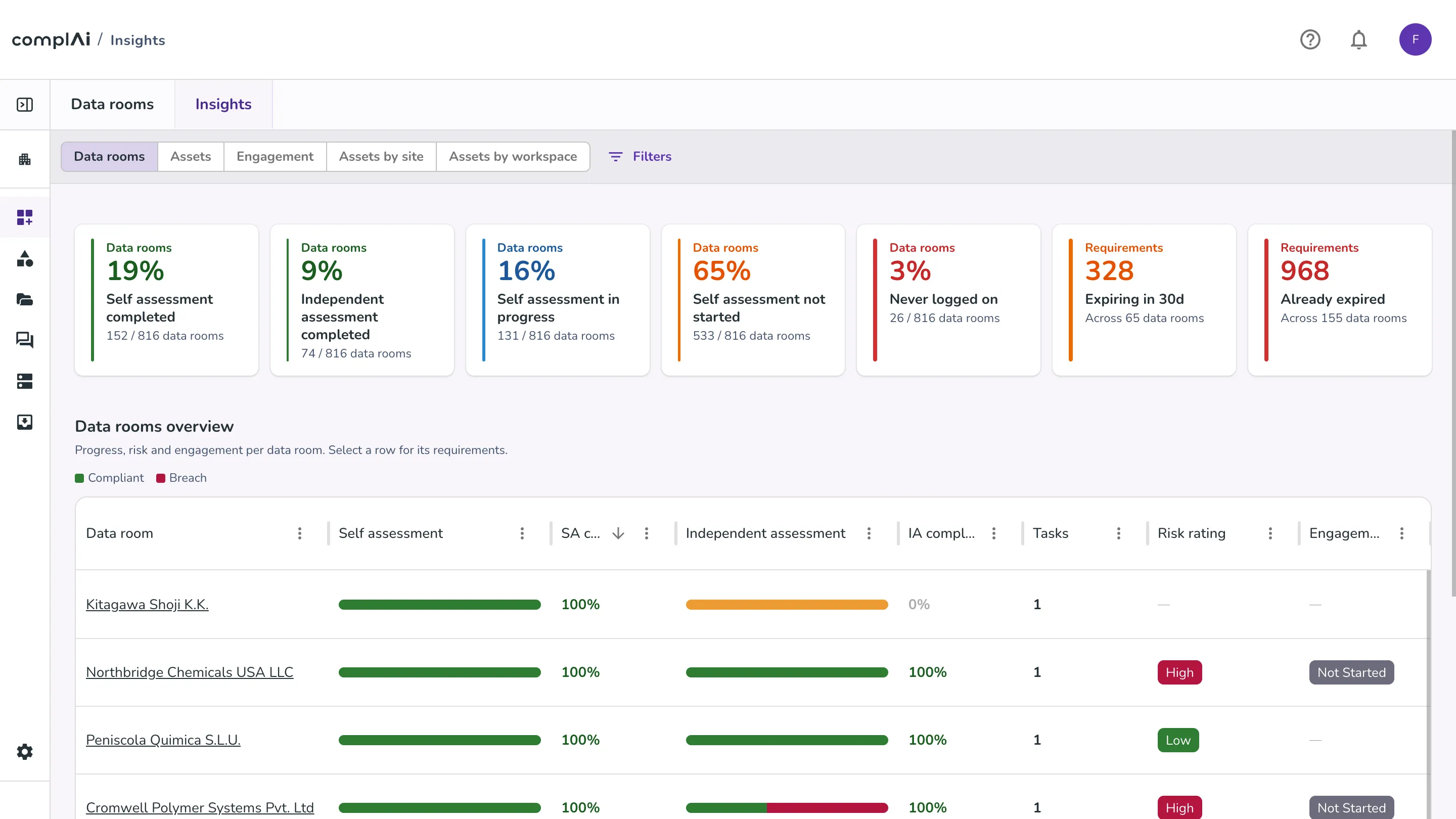Image resolution: width=1456 pixels, height=819 pixels.
Task: Select the Assets by site view
Action: (x=381, y=157)
